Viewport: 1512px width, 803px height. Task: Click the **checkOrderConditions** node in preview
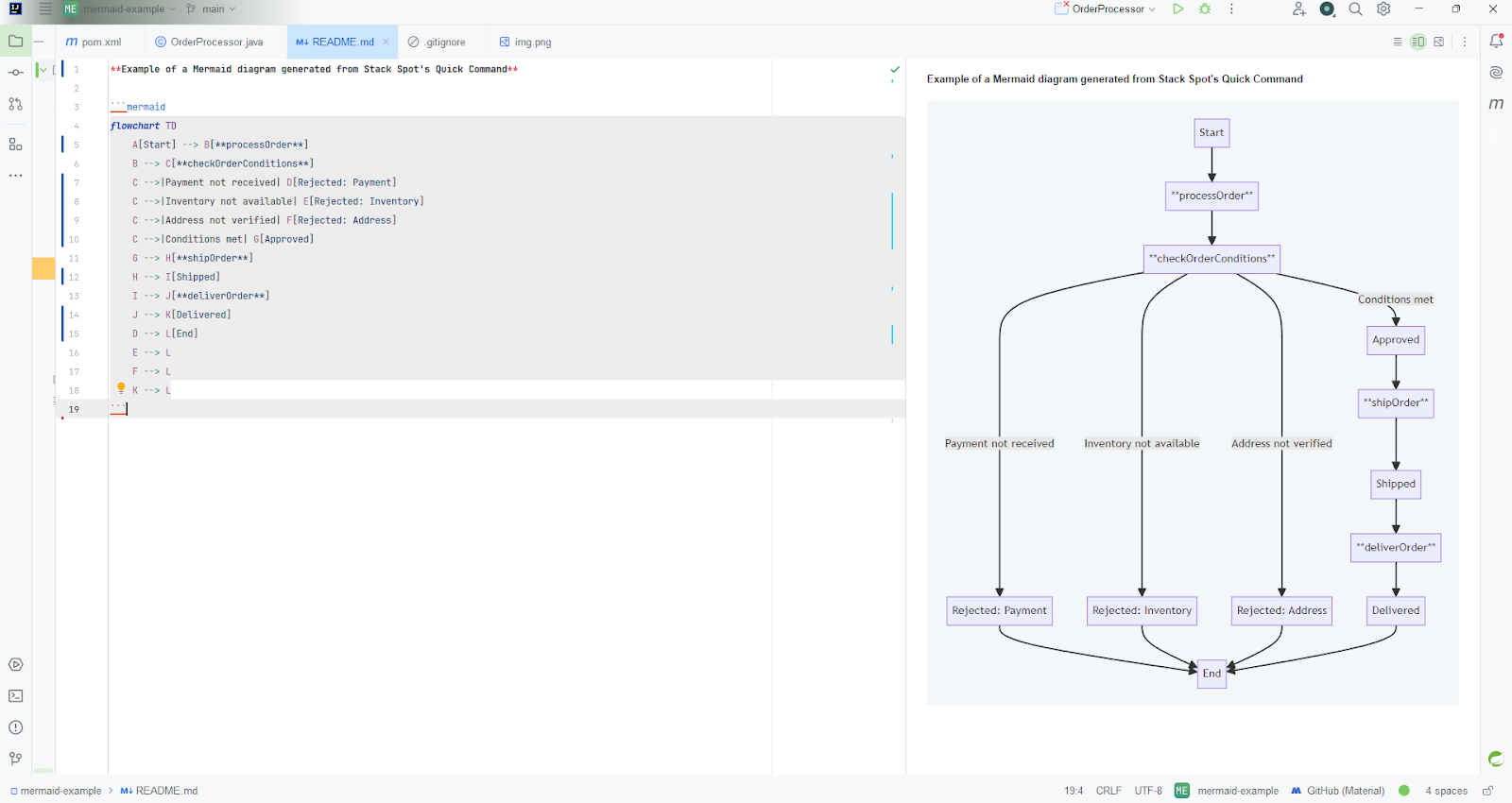pos(1211,259)
